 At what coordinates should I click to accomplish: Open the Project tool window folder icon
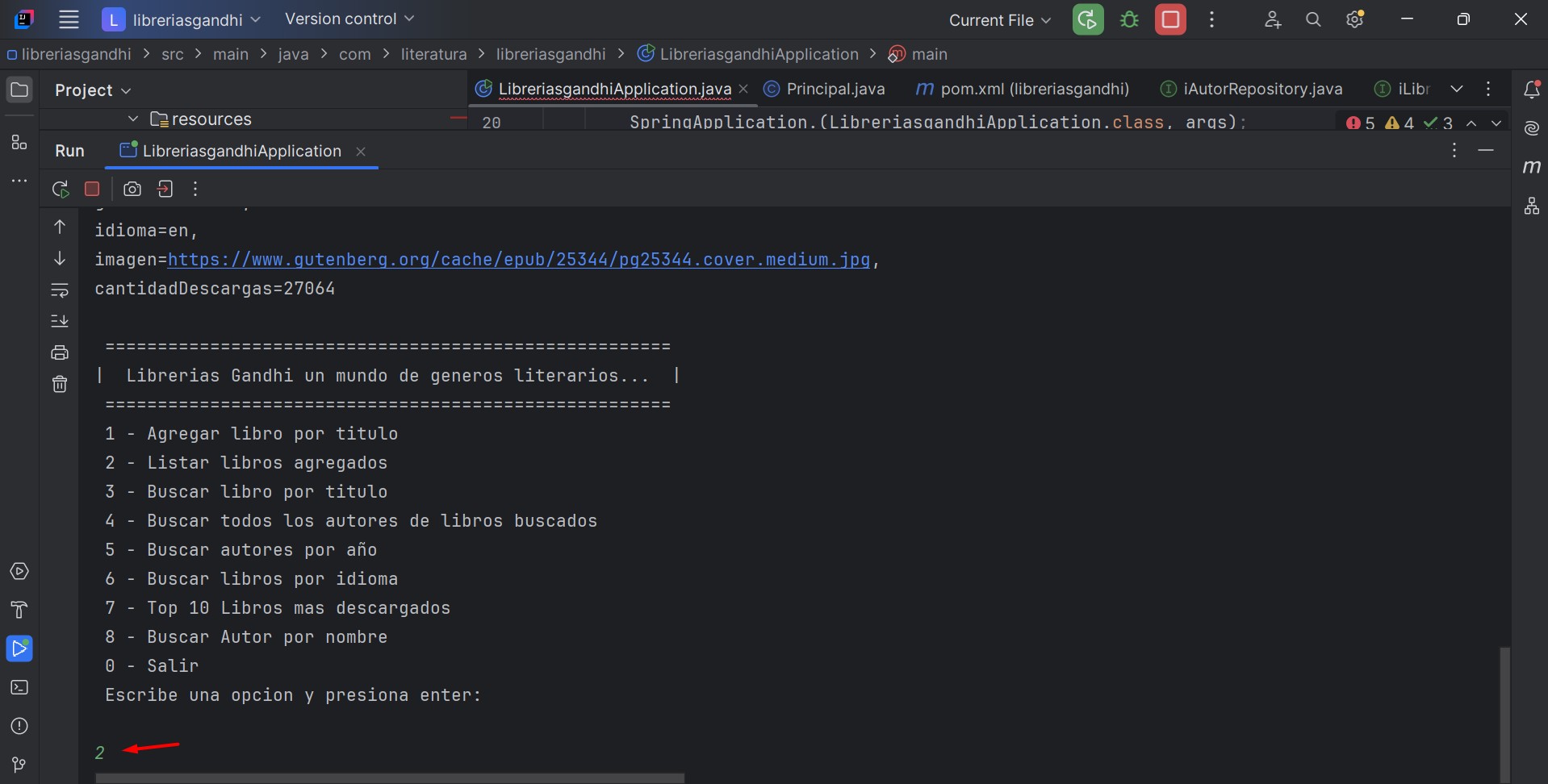[19, 90]
